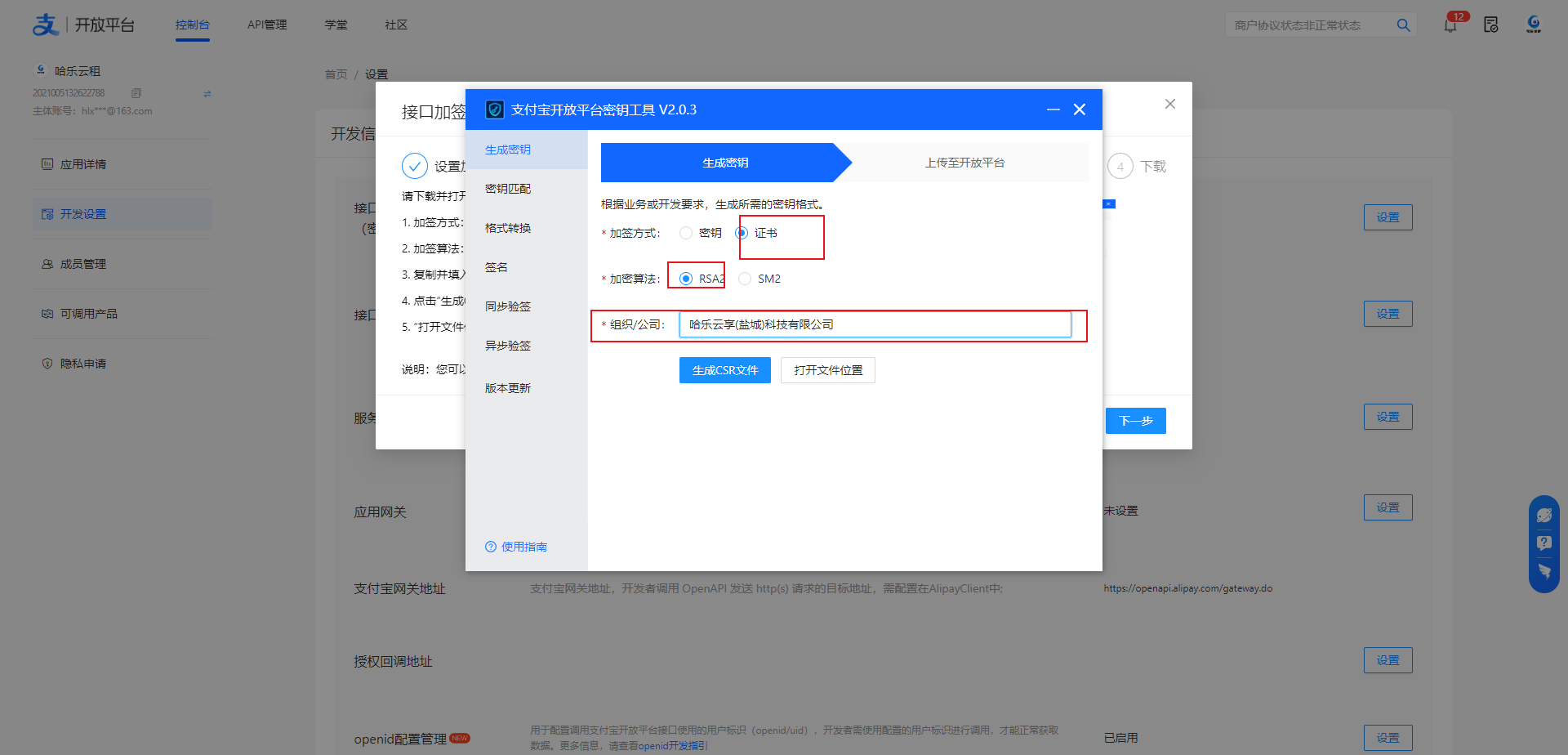1568x755 pixels.
Task: Click the step 4 下载 circle
Action: pos(1120,167)
